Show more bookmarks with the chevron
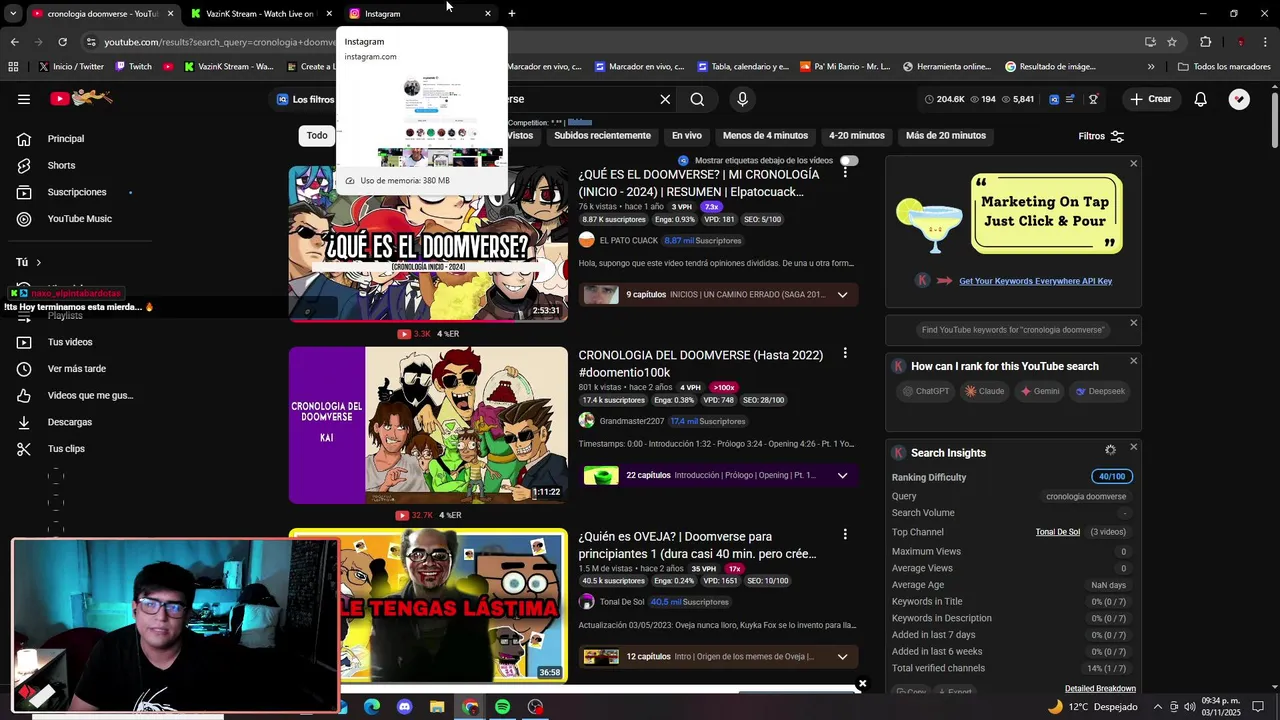 [x=1150, y=67]
